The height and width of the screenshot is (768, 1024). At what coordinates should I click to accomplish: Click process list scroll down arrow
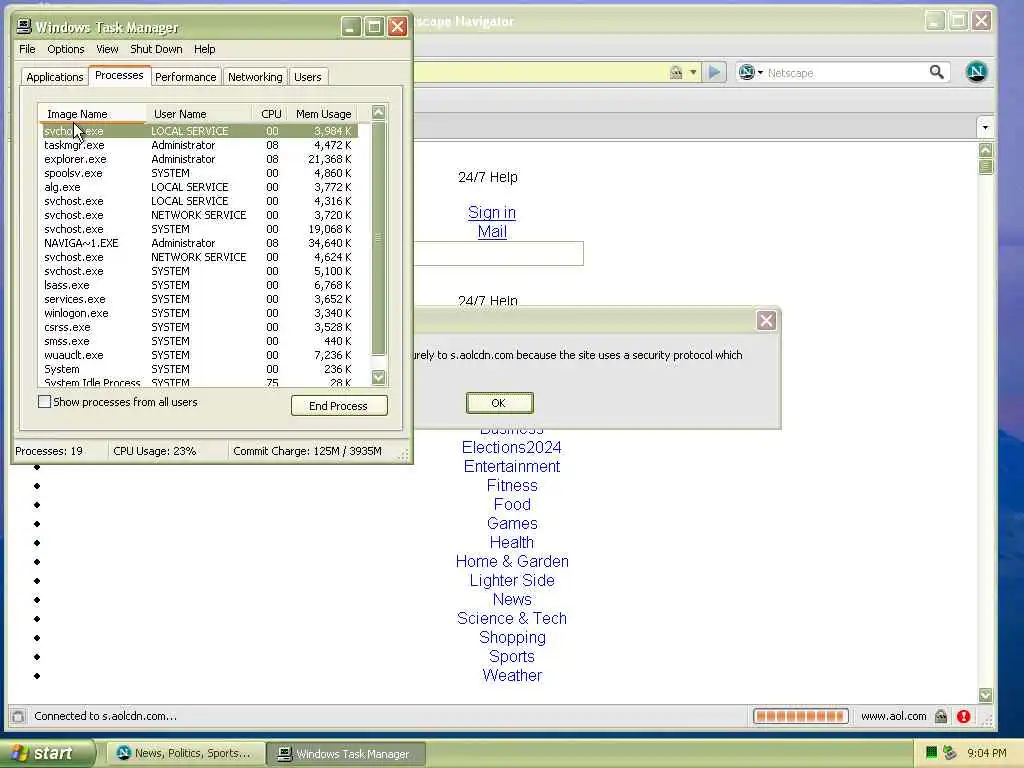tap(378, 377)
